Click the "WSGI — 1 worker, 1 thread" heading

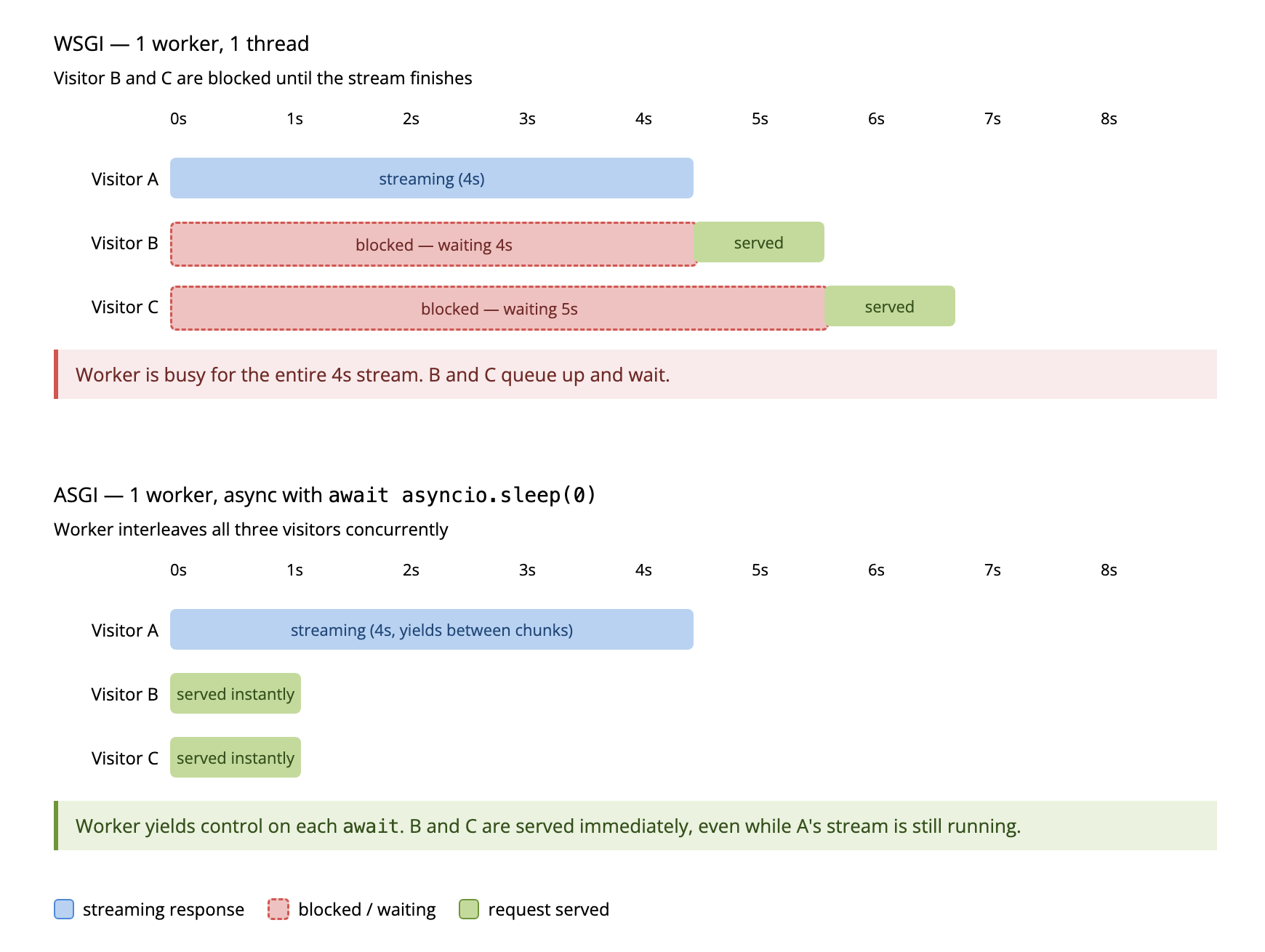click(181, 44)
